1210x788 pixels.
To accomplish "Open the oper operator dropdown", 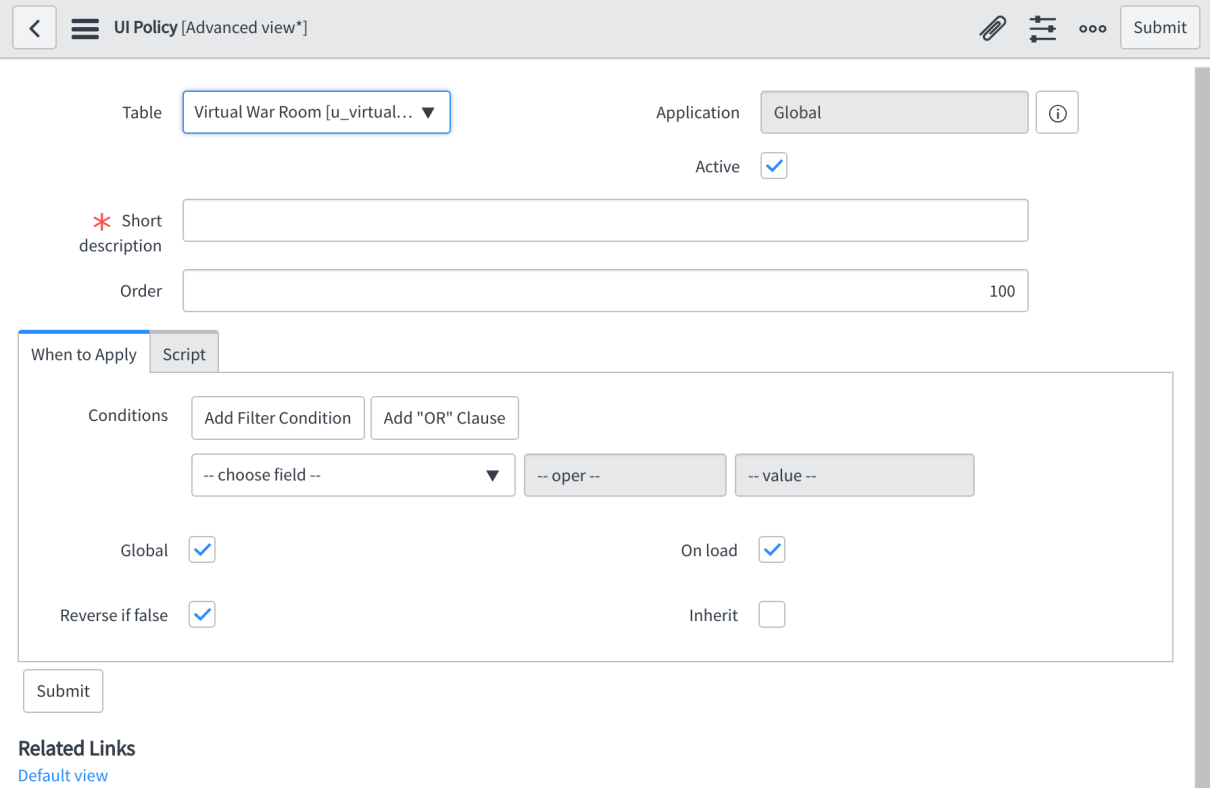I will tap(624, 474).
